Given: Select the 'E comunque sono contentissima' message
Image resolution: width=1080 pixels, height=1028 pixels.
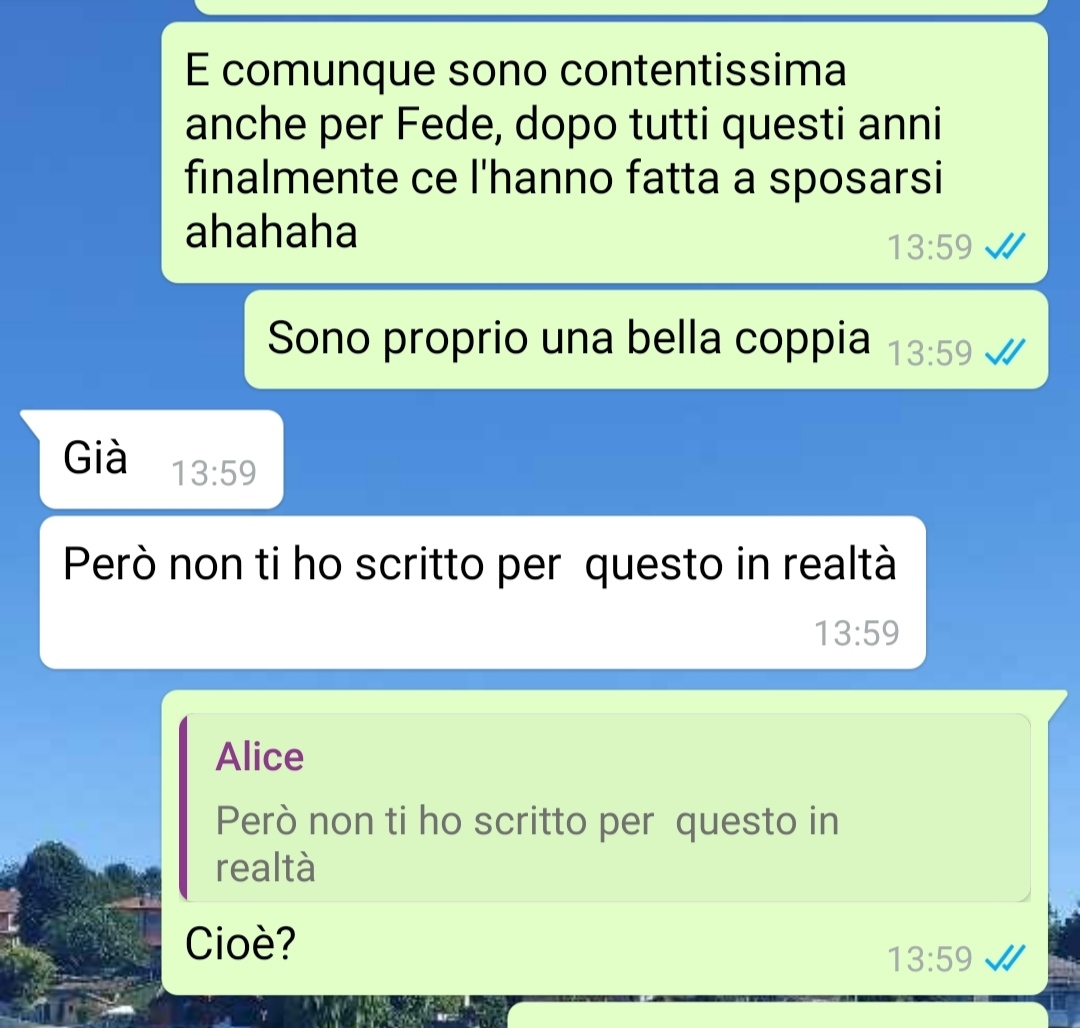Looking at the screenshot, I should click(x=604, y=152).
